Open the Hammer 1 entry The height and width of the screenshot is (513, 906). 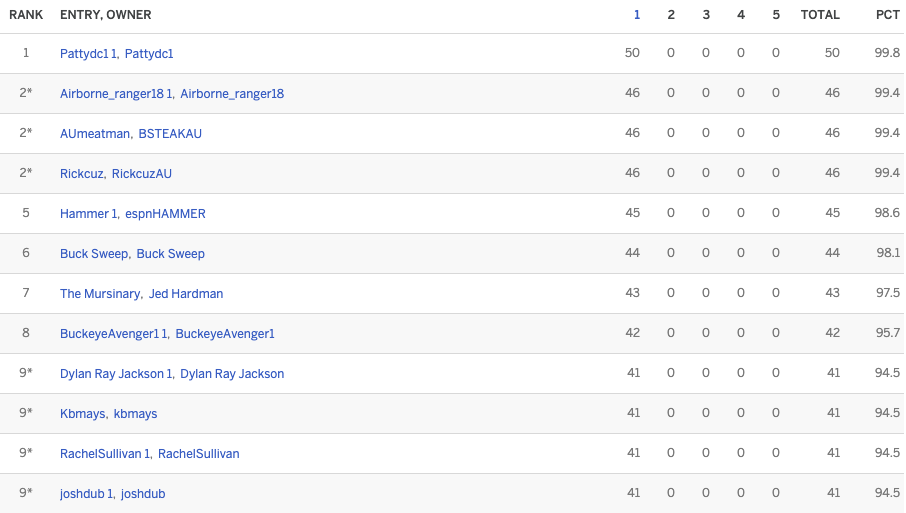[x=89, y=214]
